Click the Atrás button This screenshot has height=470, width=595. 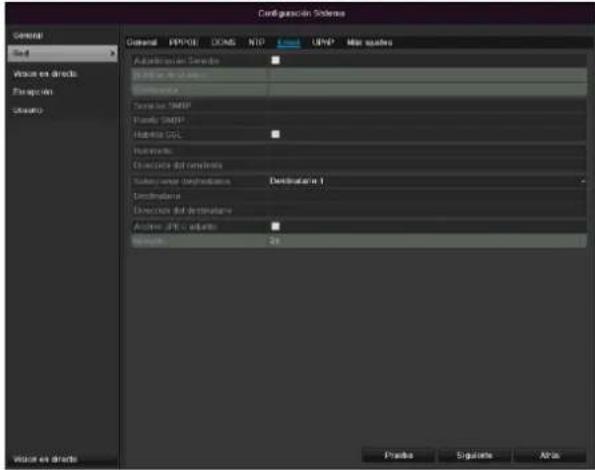(550, 455)
